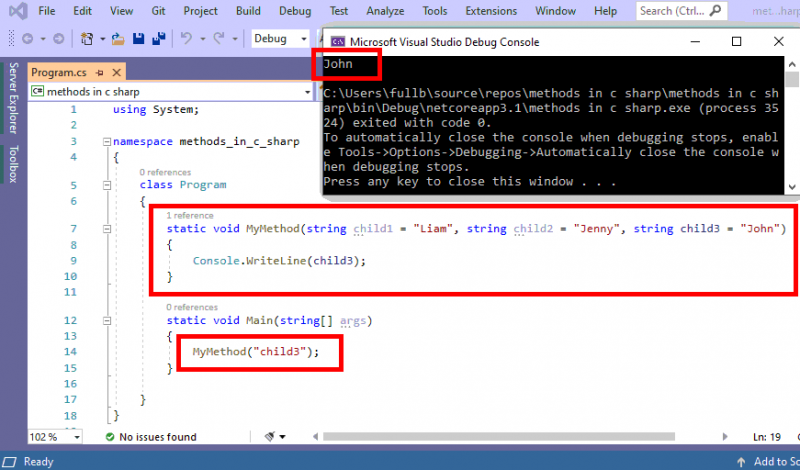Click the code cleanup broom icon
This screenshot has height=470, width=800.
tap(271, 437)
